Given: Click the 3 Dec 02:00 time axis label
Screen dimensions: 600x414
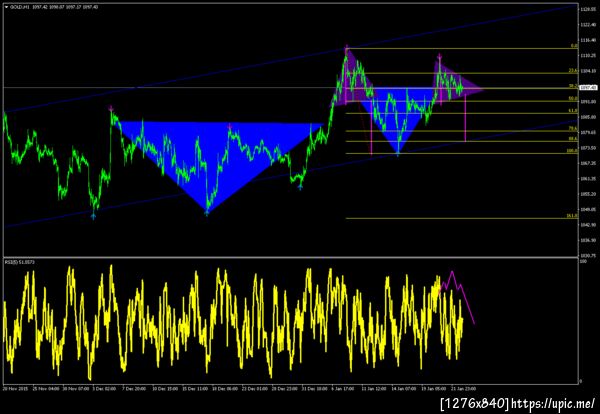Looking at the screenshot, I should (x=104, y=388).
